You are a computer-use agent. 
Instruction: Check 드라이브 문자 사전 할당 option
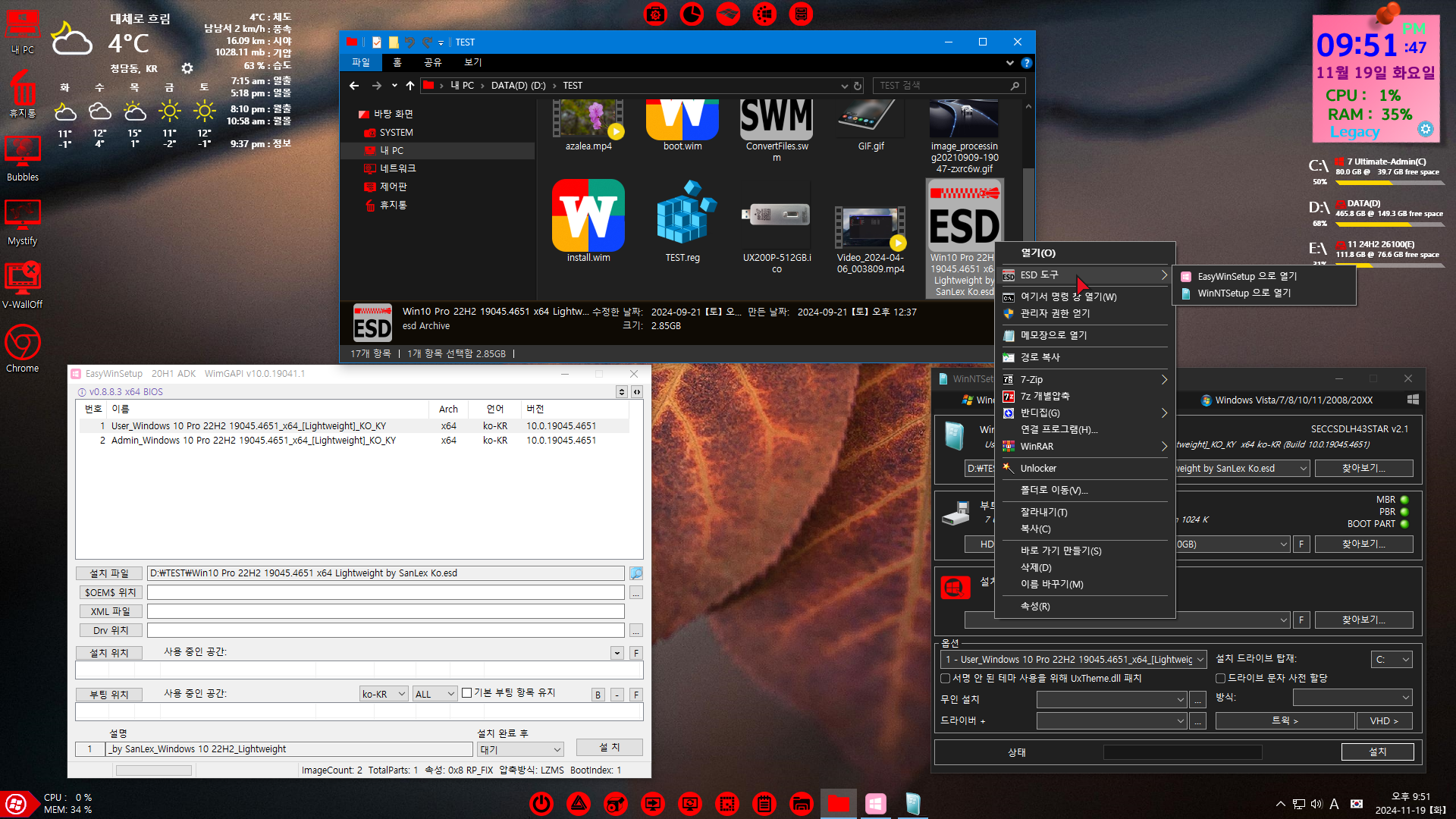coord(1220,678)
